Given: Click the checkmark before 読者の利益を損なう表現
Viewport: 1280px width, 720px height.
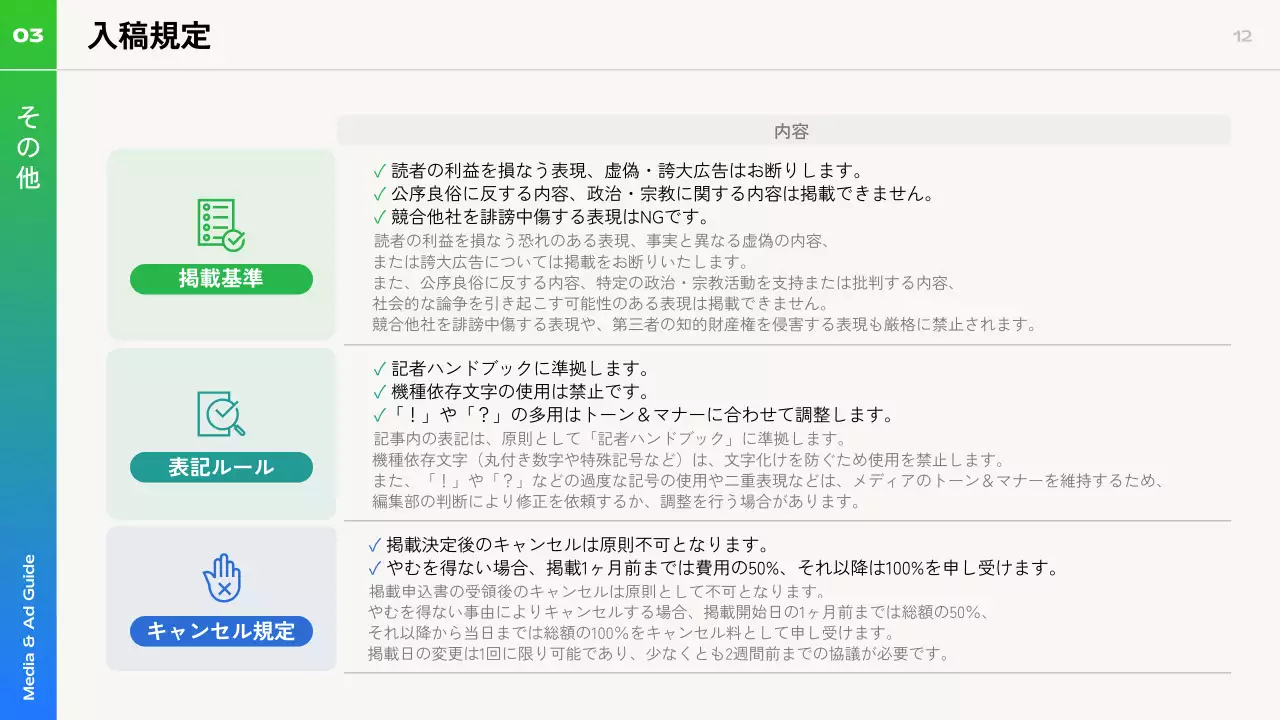Looking at the screenshot, I should [379, 171].
